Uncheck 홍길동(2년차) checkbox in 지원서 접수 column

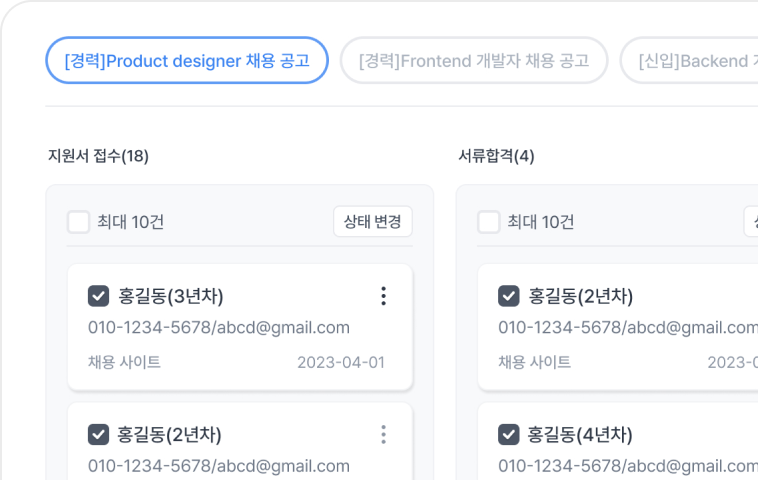tap(99, 434)
